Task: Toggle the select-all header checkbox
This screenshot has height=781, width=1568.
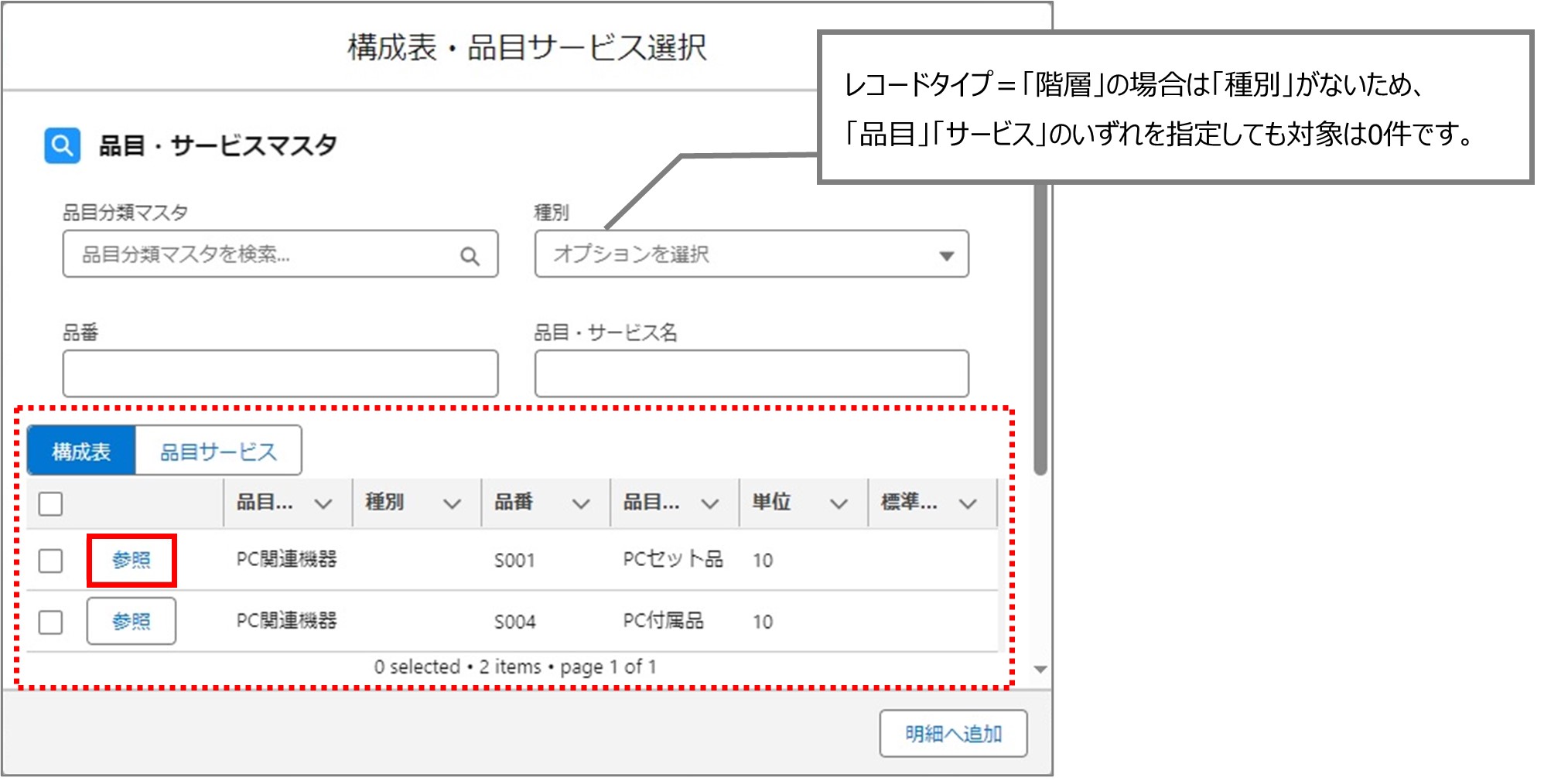Action: (50, 503)
